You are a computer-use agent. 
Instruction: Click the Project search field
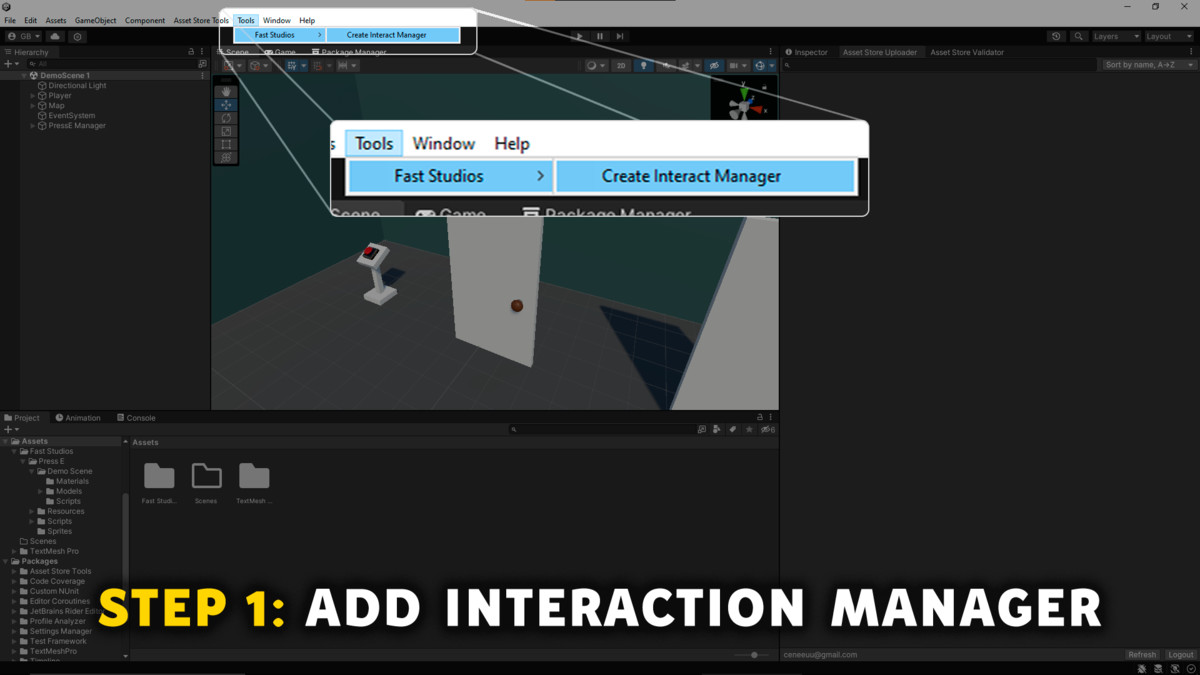point(602,430)
